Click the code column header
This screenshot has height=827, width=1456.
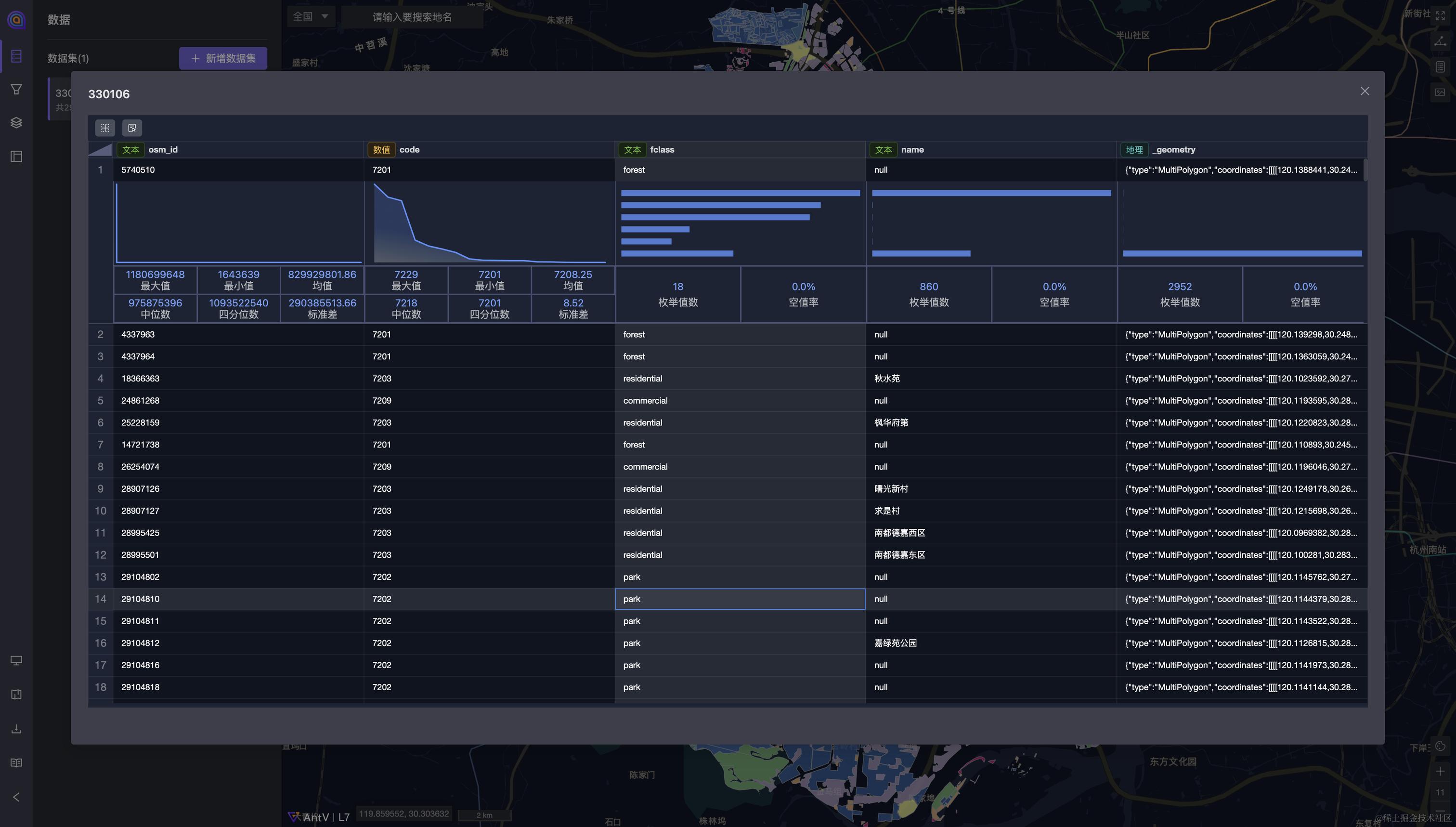(409, 149)
